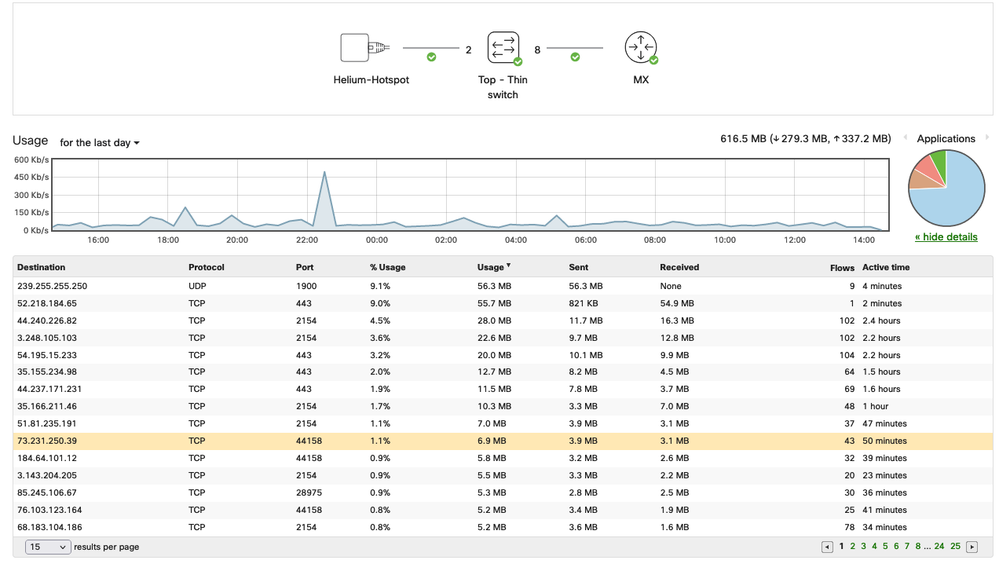
Task: Click port 28975 cell
Action: tap(309, 492)
